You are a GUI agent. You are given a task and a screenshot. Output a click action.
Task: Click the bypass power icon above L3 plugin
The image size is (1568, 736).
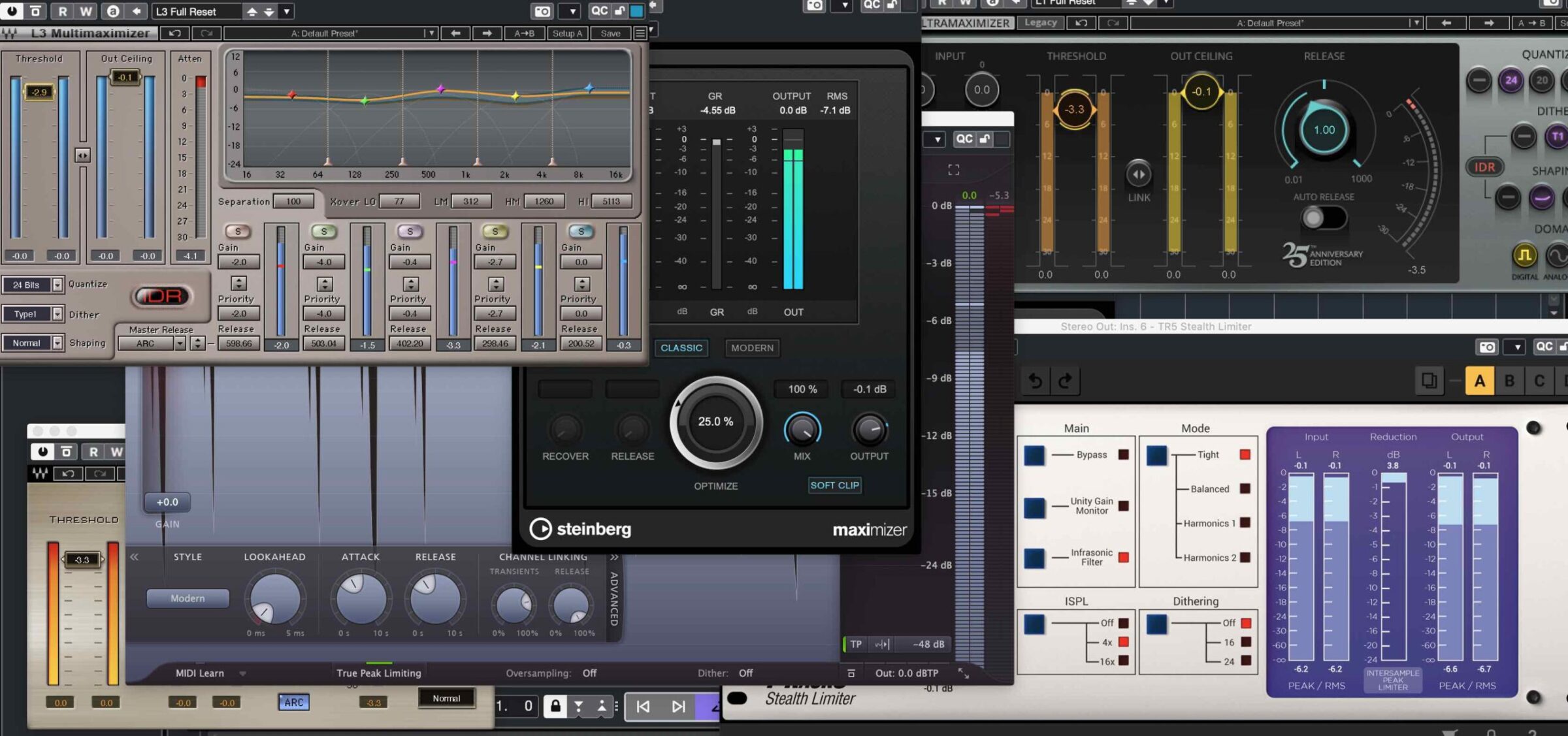pyautogui.click(x=12, y=11)
